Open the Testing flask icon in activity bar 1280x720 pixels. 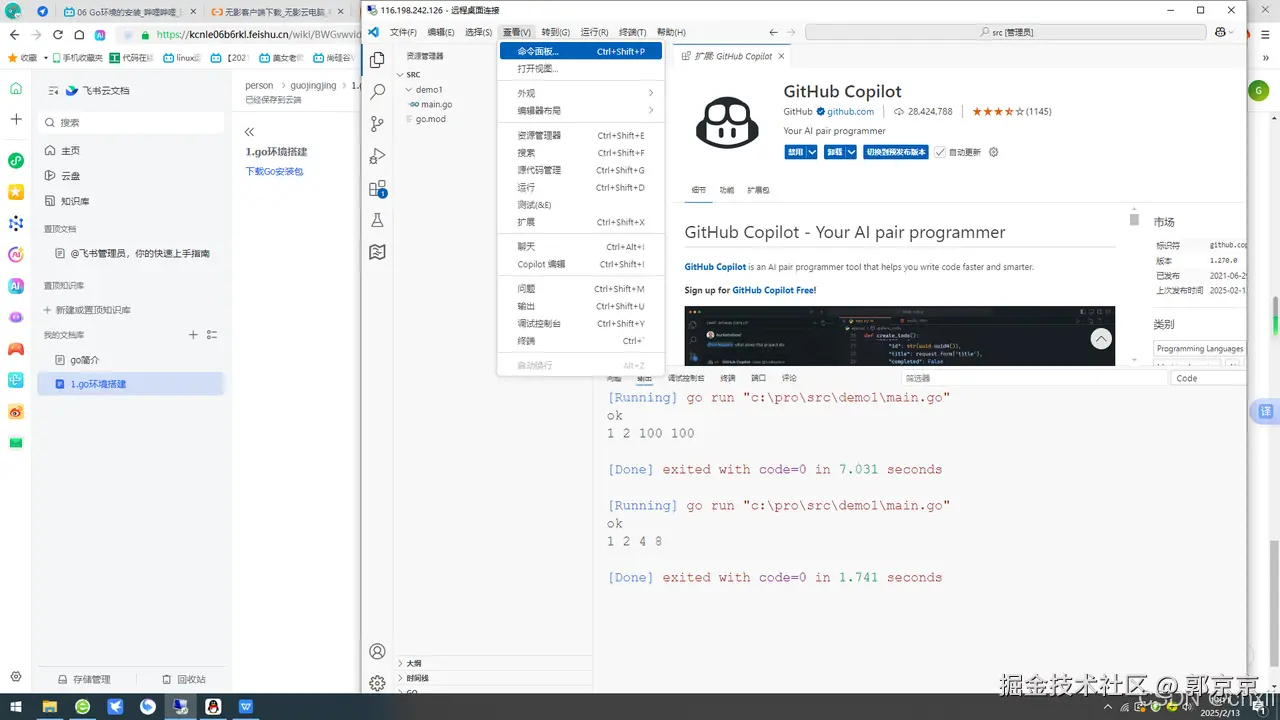tap(377, 220)
